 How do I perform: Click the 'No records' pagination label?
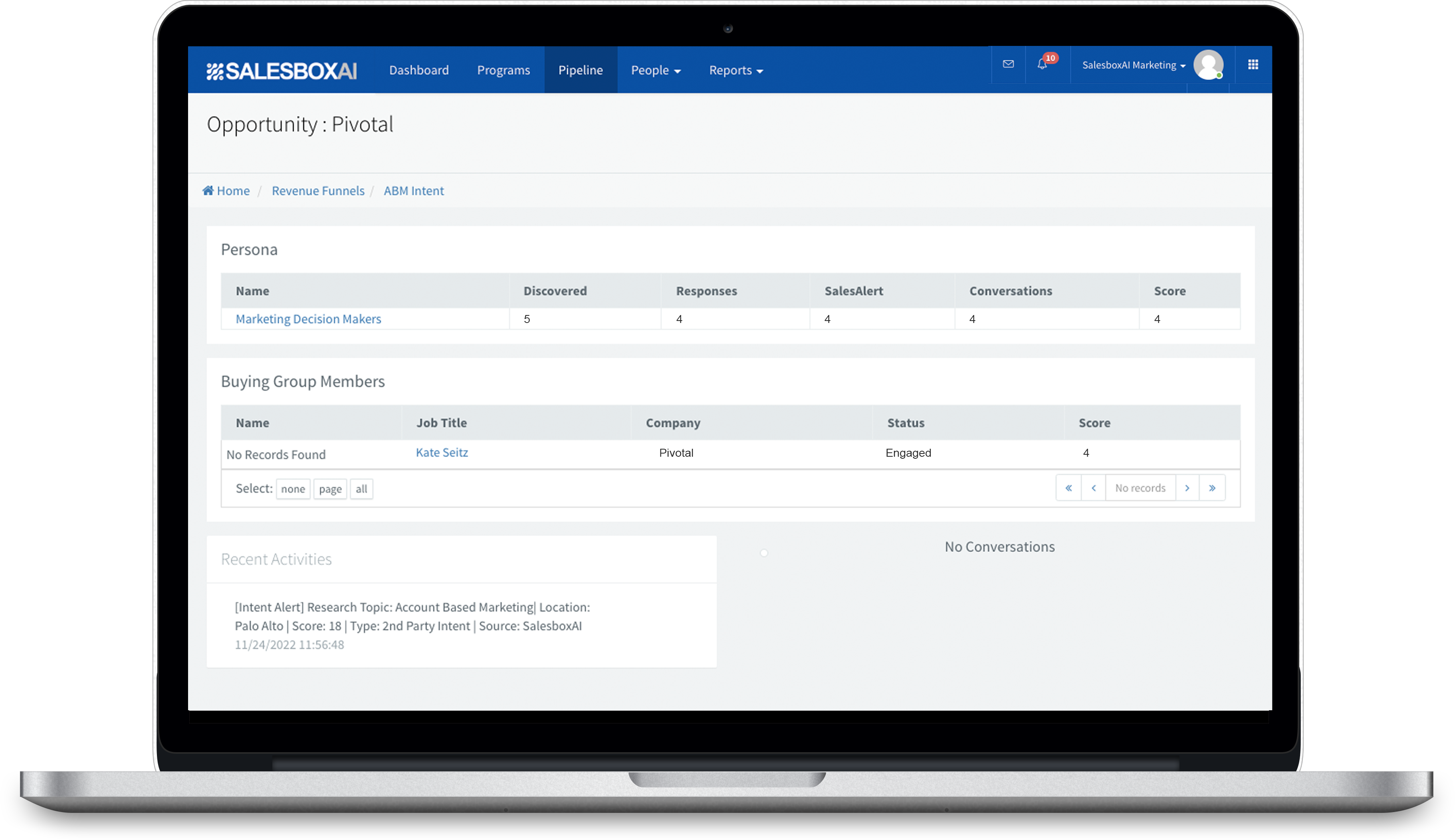click(1140, 488)
